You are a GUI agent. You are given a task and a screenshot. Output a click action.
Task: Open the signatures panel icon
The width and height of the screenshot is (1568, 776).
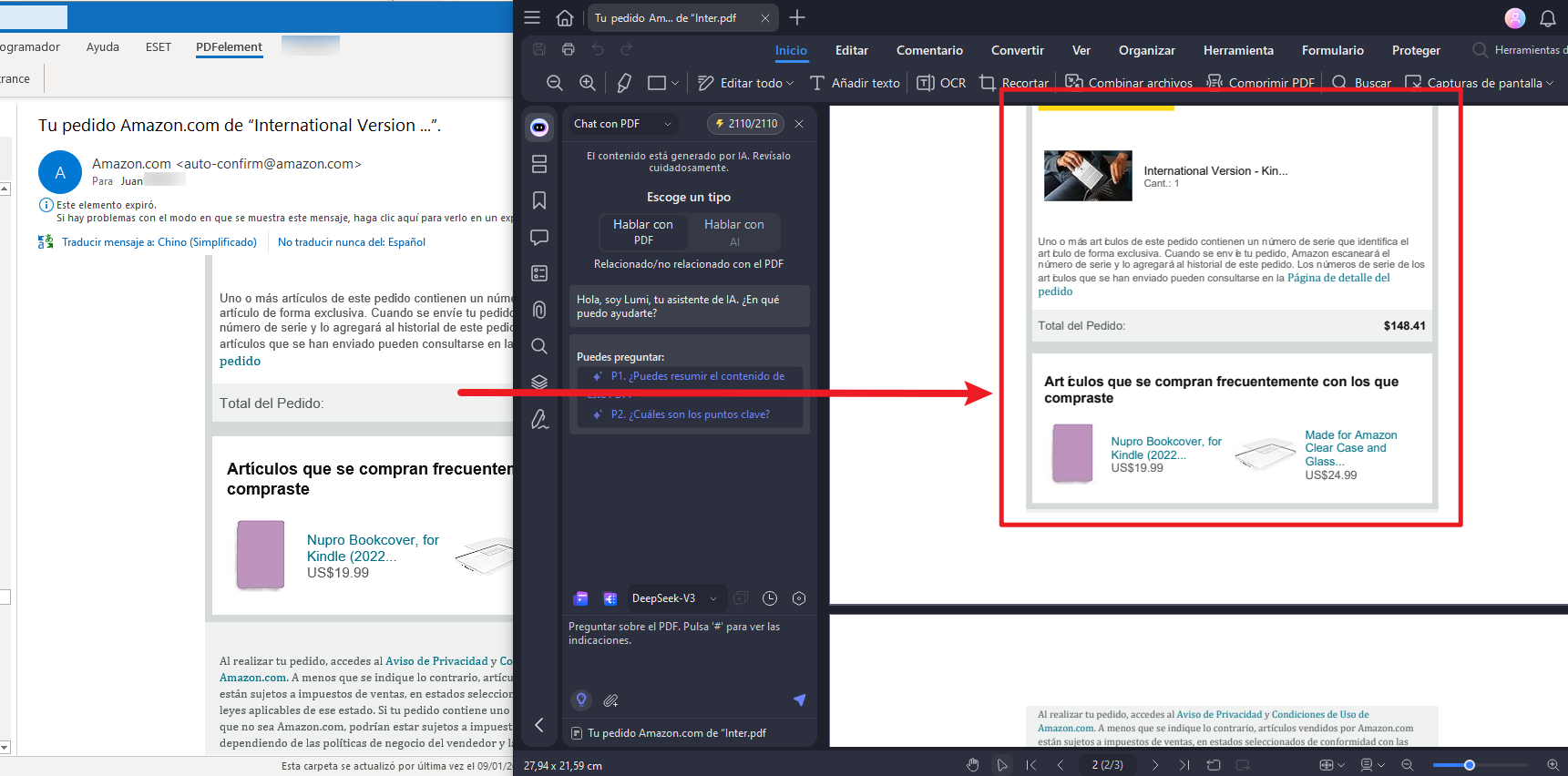coord(539,419)
